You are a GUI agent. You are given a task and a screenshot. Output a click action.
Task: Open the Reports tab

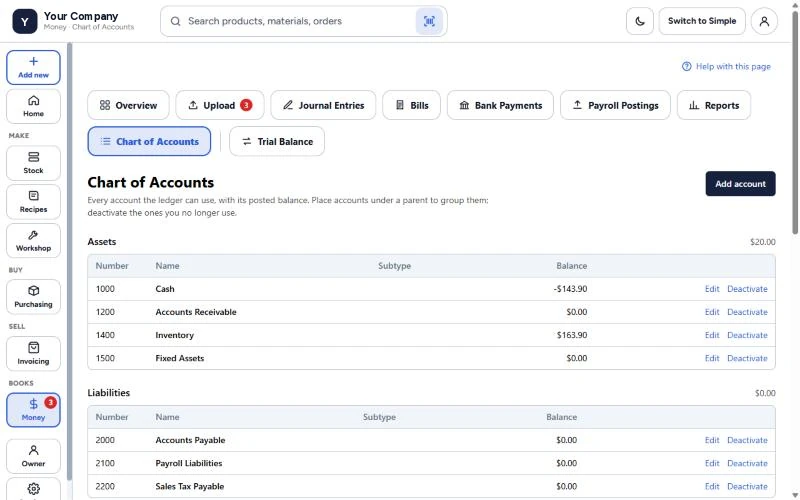click(713, 105)
